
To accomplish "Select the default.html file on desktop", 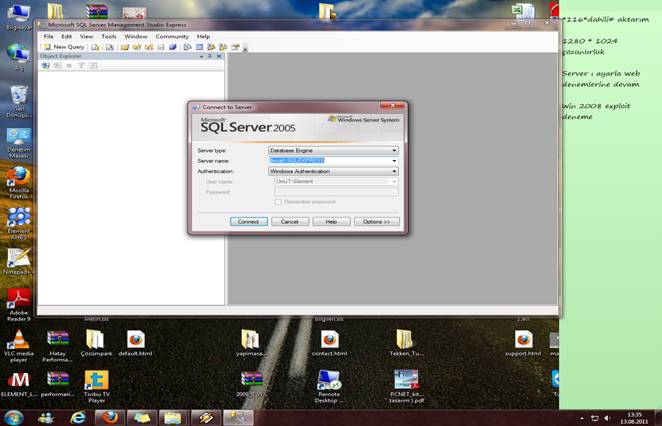I will 135,343.
